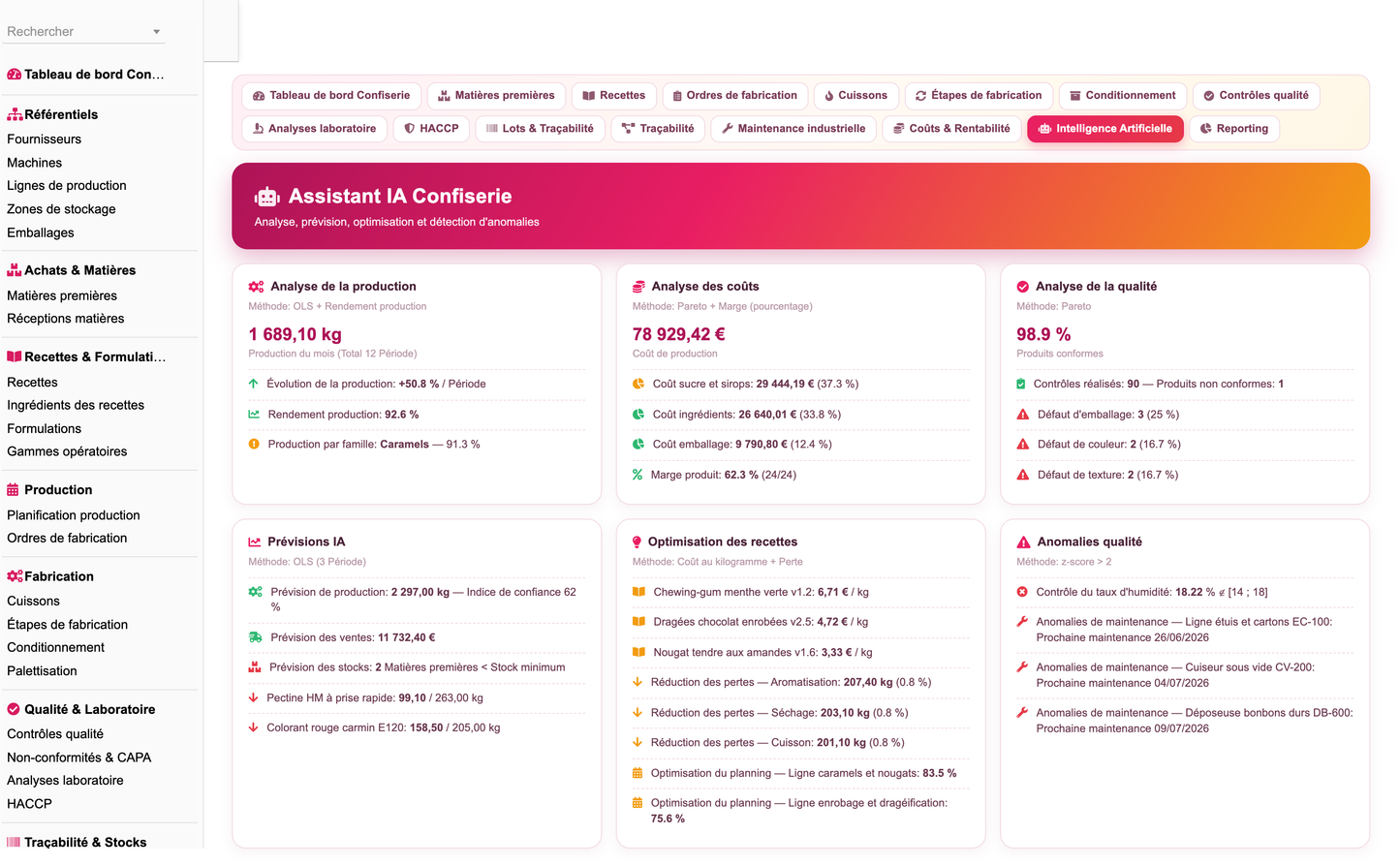Viewport: 1400px width, 866px height.
Task: Open Zones de stockage
Action: click(61, 209)
